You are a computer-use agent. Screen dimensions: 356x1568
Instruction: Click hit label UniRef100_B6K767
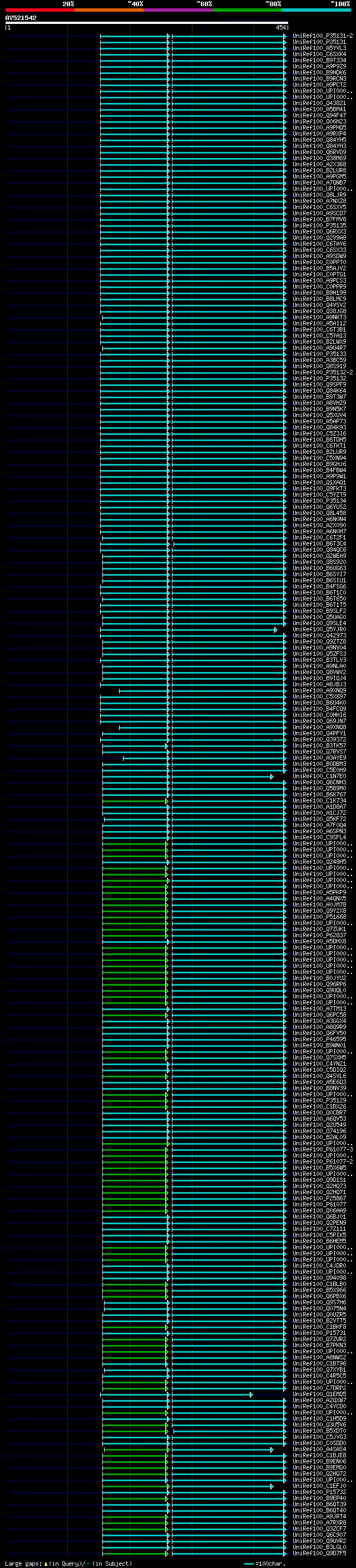point(319,794)
